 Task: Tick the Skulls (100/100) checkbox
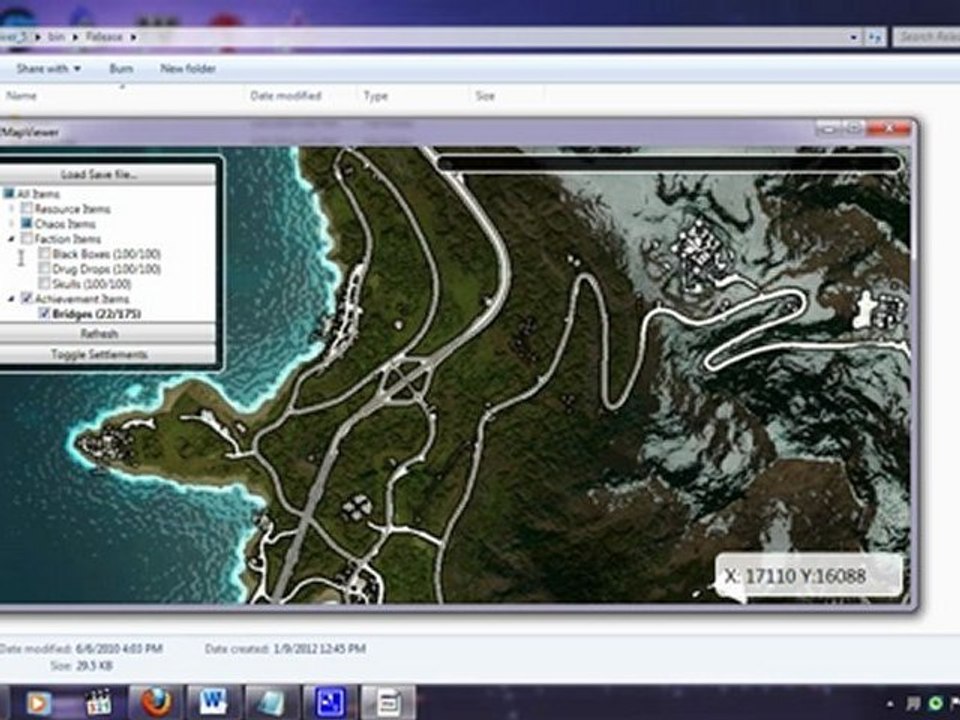(x=44, y=283)
